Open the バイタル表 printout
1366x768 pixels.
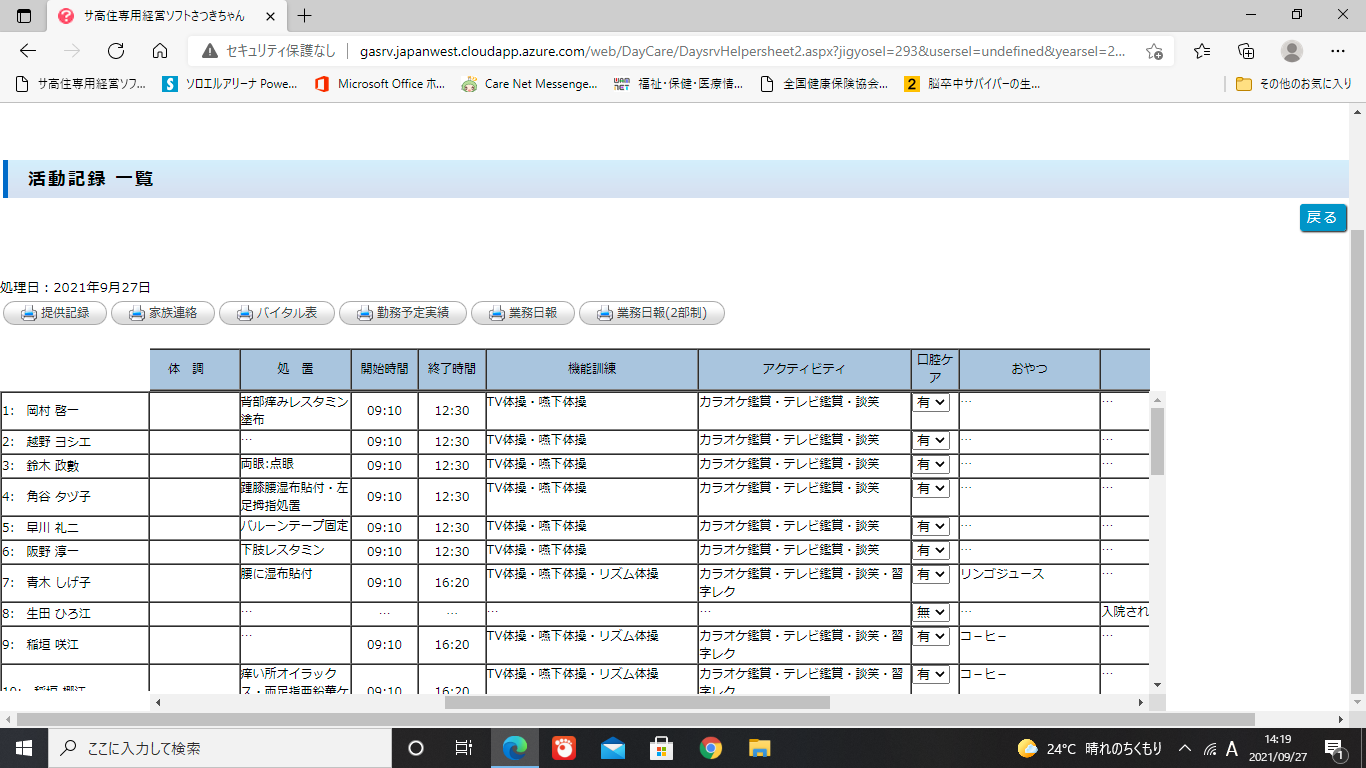[275, 313]
